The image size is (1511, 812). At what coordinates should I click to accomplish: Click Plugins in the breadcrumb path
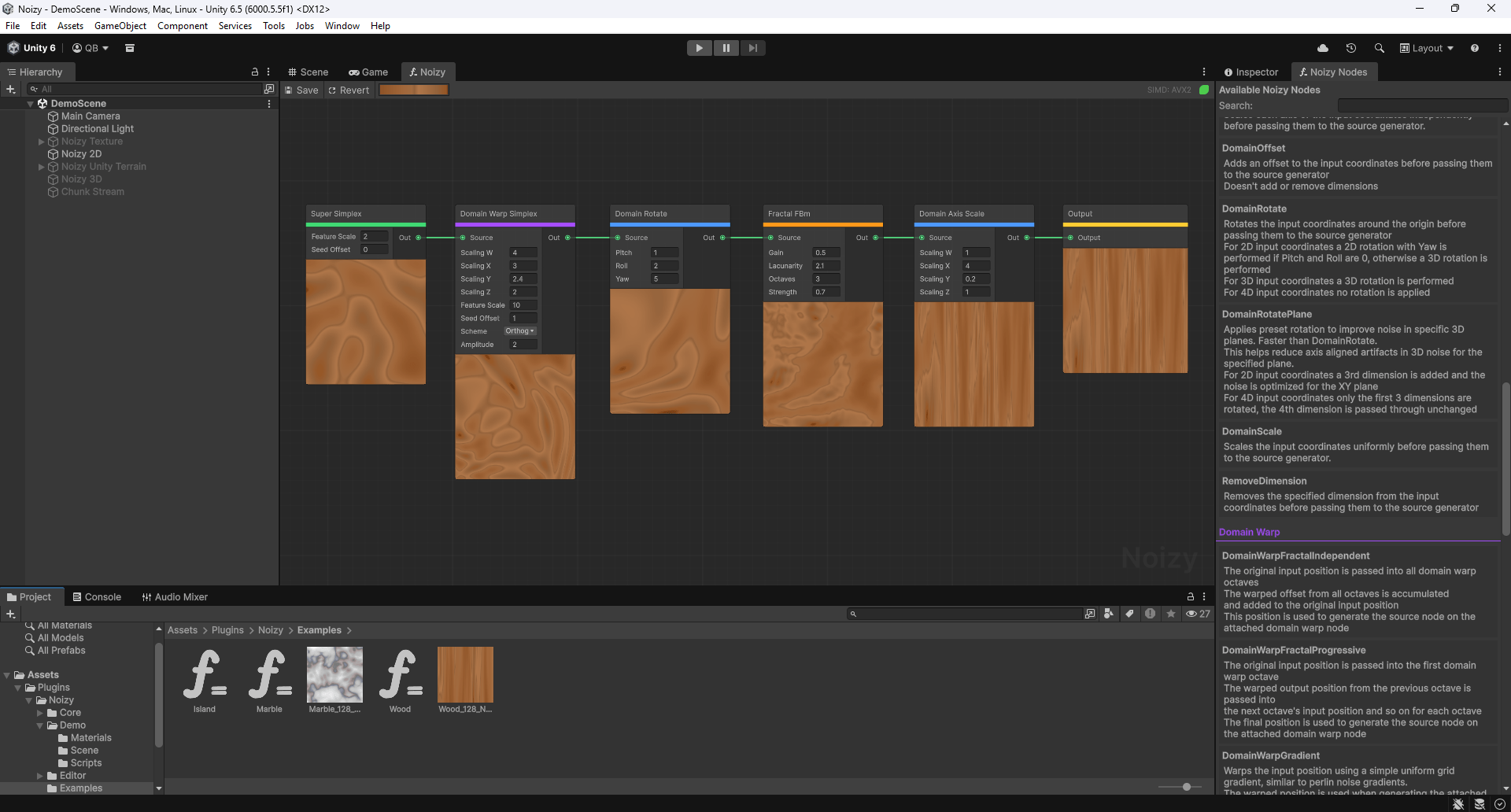click(x=227, y=630)
